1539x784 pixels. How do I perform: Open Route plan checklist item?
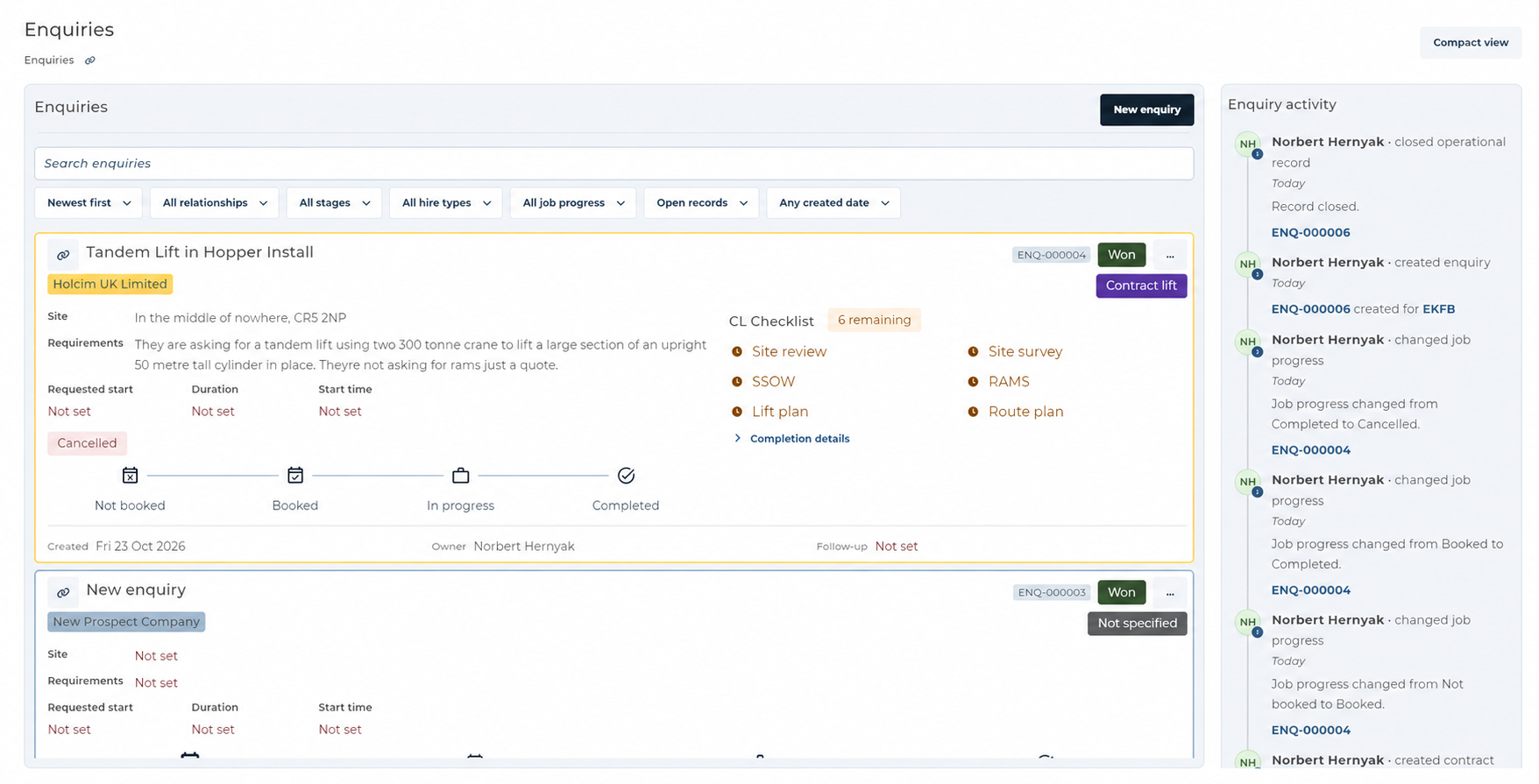tap(1025, 412)
